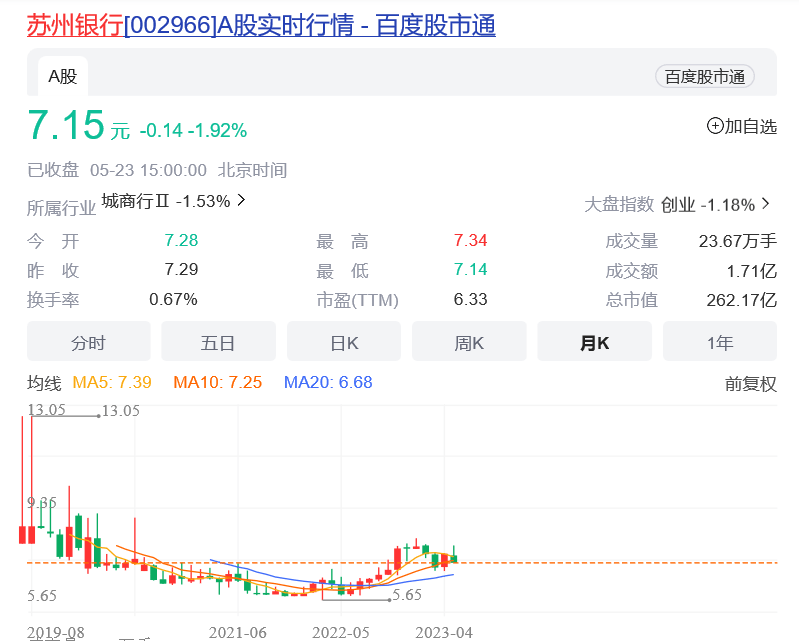This screenshot has height=641, width=799.
Task: Click the 总市值 value 262.17亿
Action: [741, 300]
